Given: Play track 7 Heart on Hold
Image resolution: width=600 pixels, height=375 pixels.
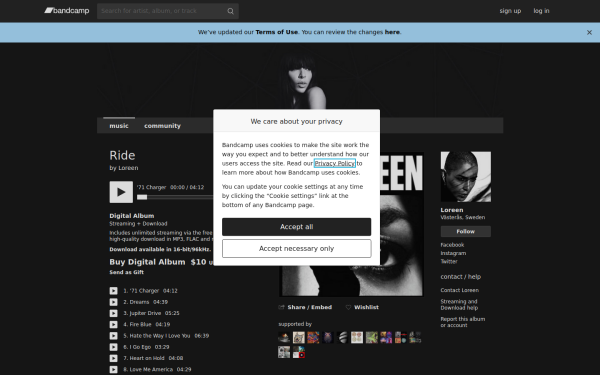Looking at the screenshot, I should (114, 359).
